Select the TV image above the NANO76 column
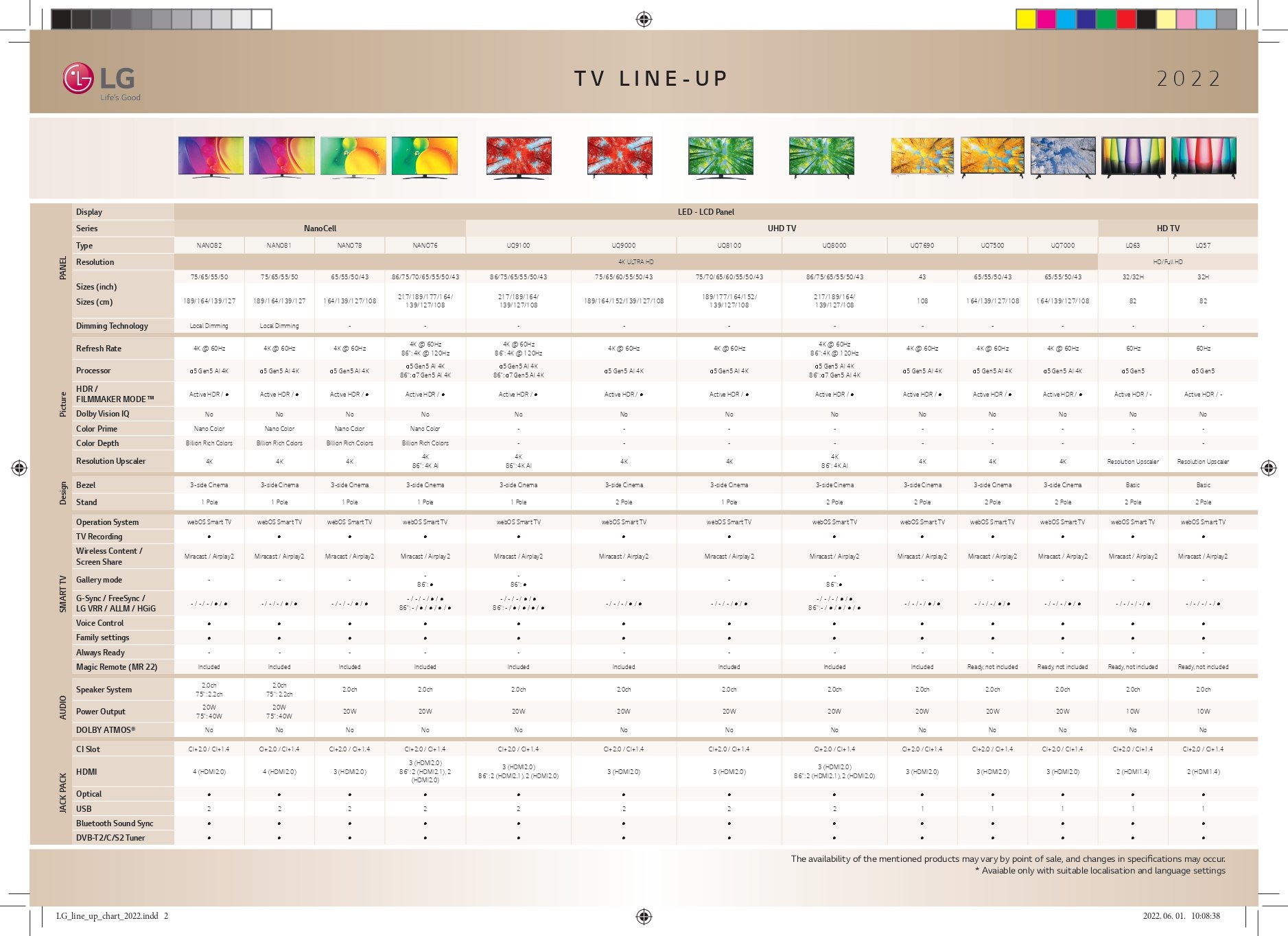Screen dimensions: 1288x936 pos(425,157)
